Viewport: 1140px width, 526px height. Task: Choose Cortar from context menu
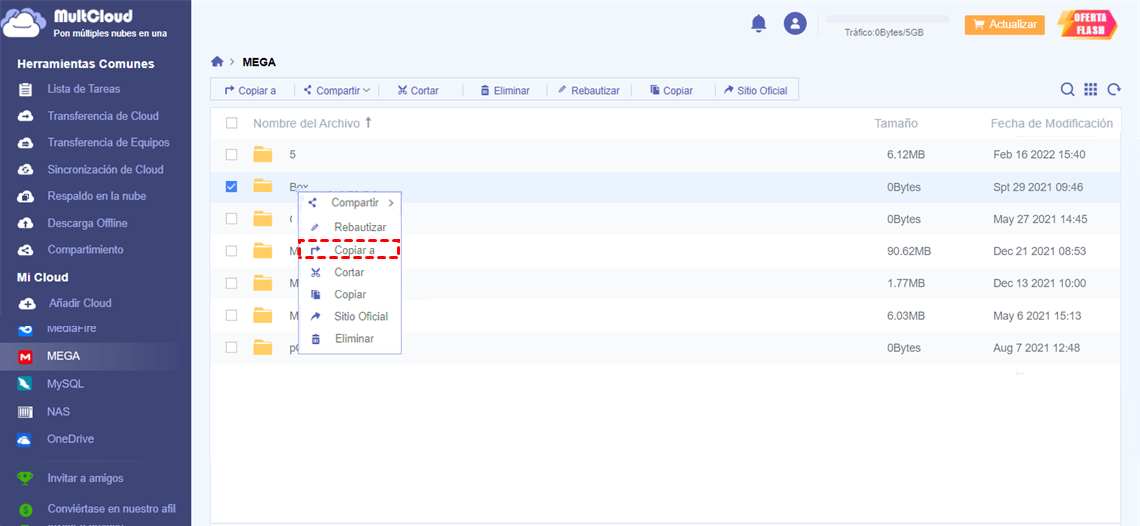(x=350, y=272)
